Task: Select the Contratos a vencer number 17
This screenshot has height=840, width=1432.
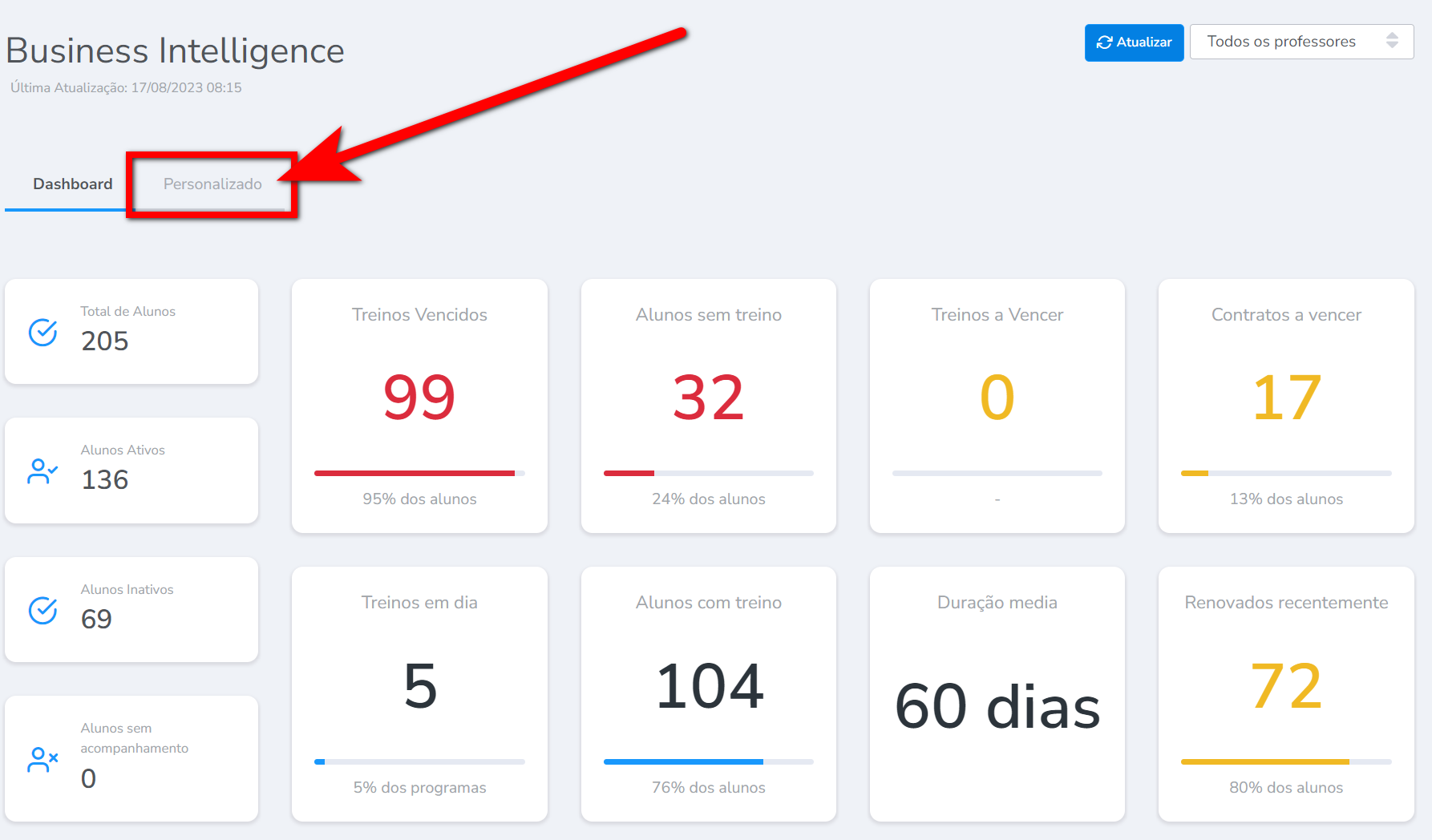Action: [1286, 398]
